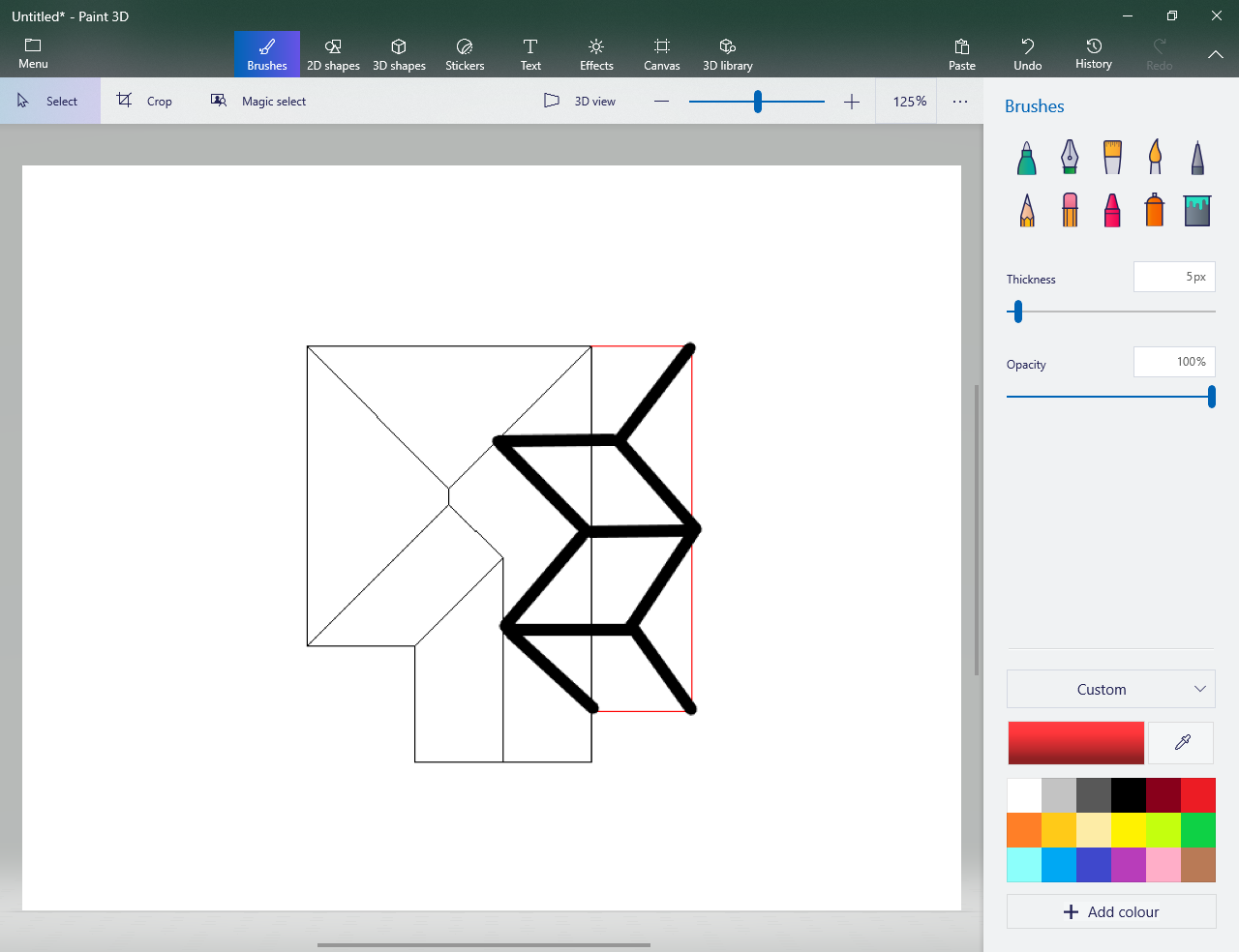The width and height of the screenshot is (1239, 952).
Task: Select the Calligraphy pen brush
Action: [1070, 157]
